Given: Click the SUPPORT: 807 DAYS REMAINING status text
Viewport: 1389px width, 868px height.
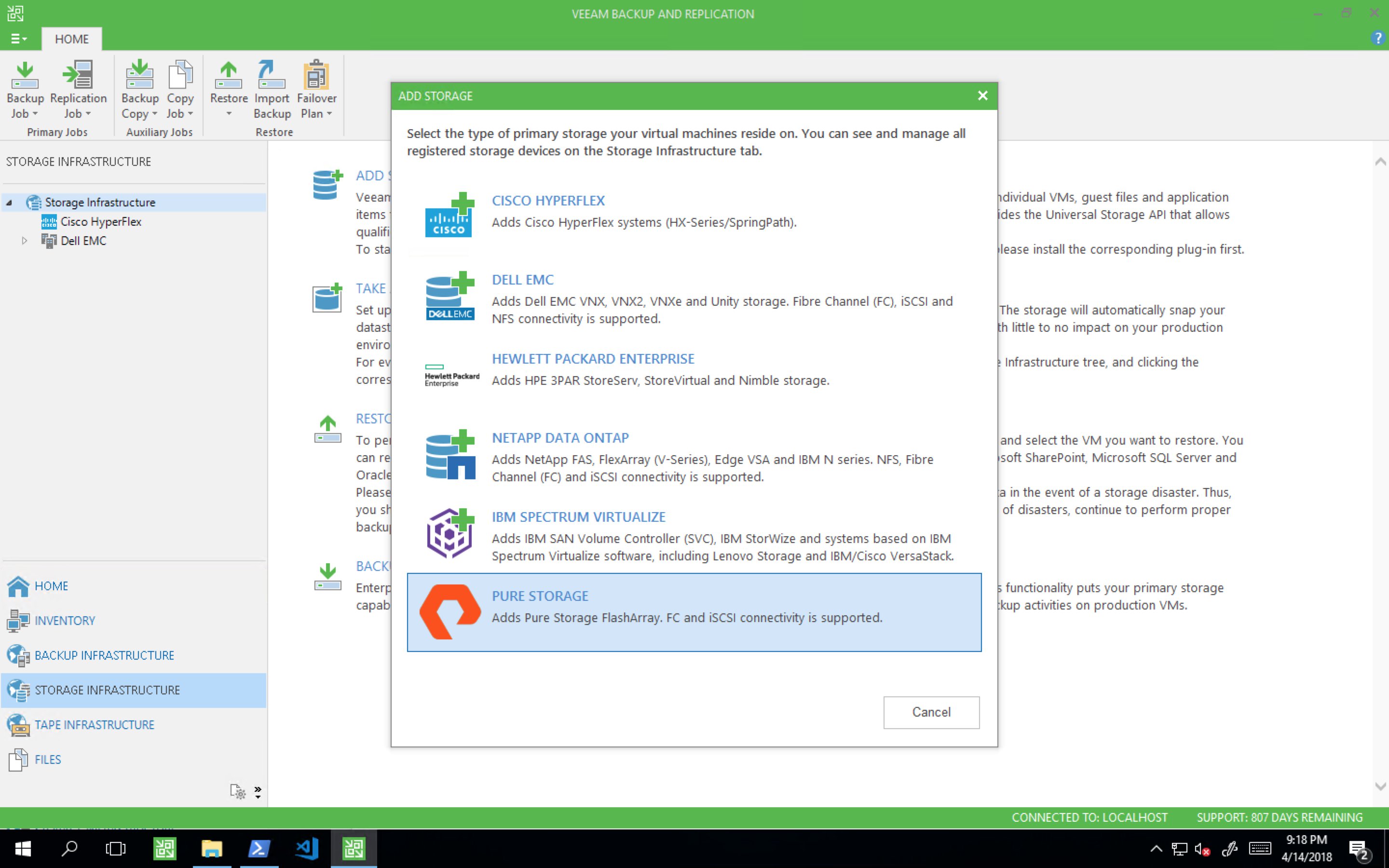Looking at the screenshot, I should 1280,817.
